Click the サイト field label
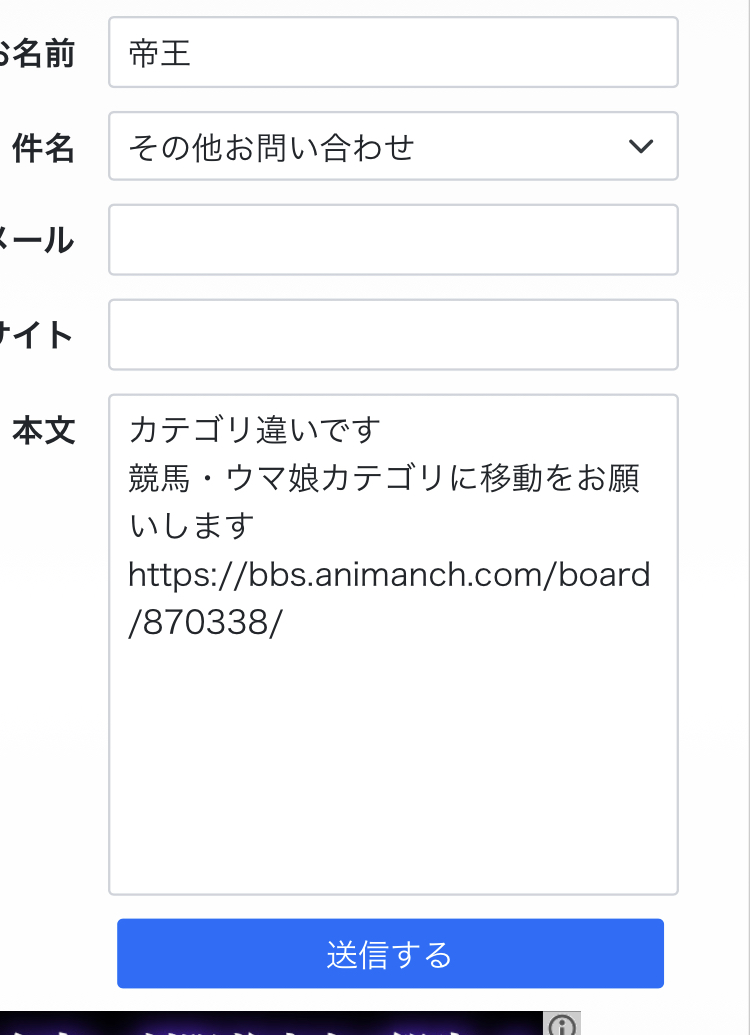Image resolution: width=750 pixels, height=1035 pixels. (x=36, y=335)
